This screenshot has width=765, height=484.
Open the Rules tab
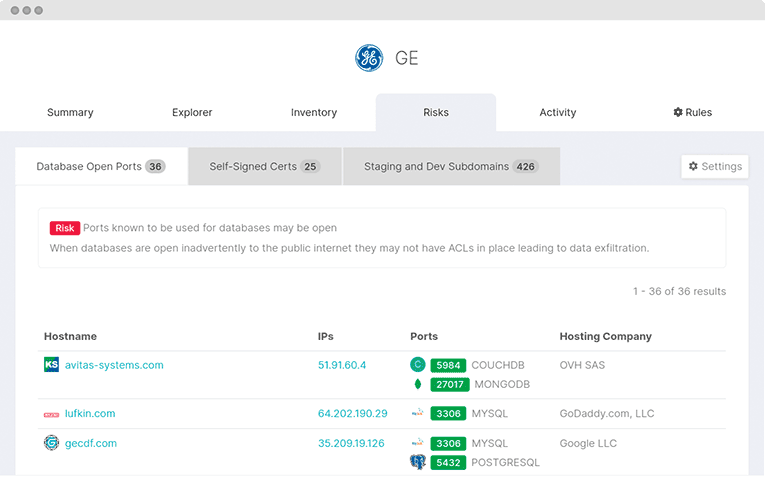click(692, 112)
